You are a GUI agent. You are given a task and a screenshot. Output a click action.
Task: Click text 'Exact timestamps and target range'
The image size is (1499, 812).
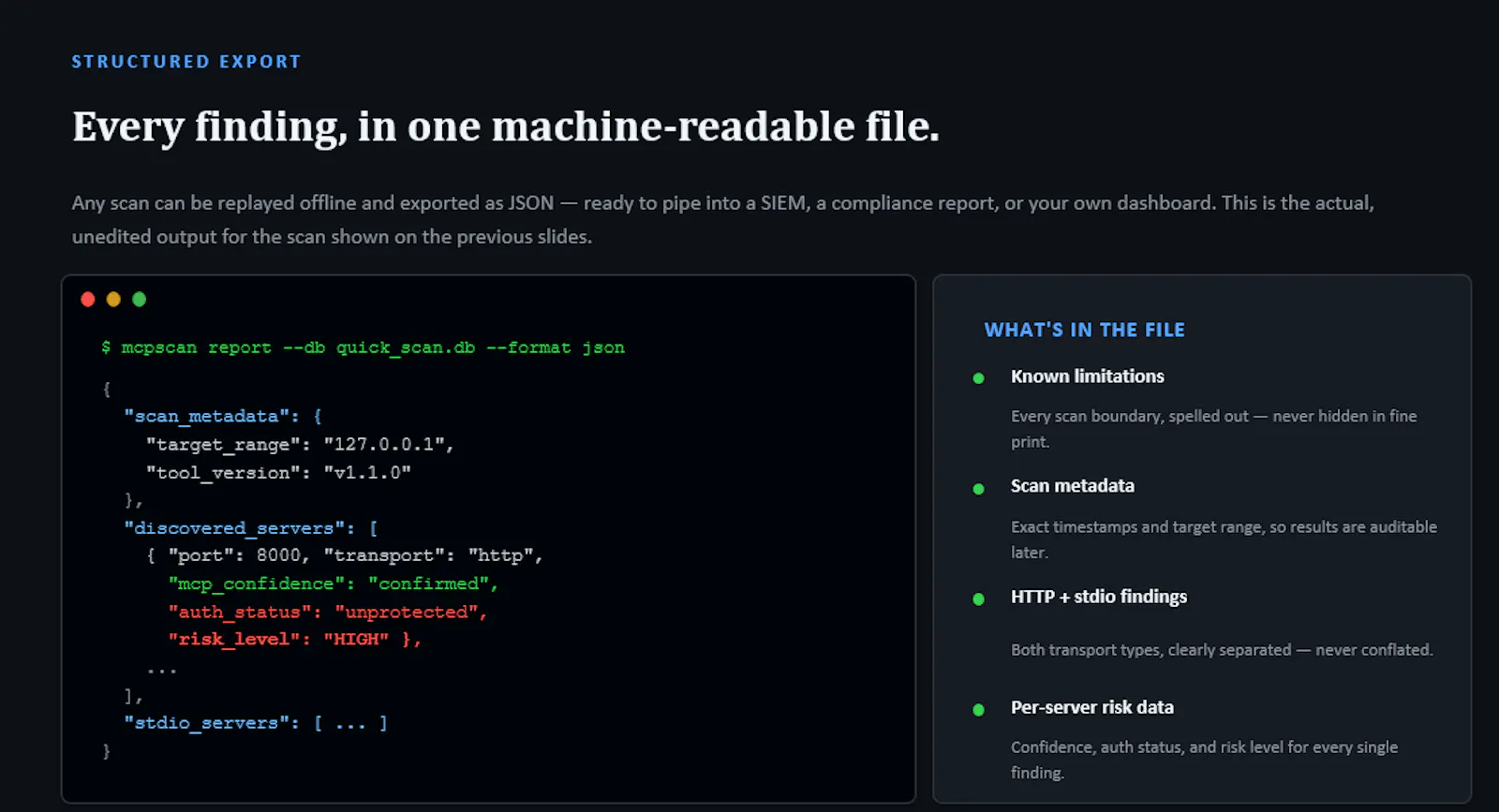[x=1136, y=526]
